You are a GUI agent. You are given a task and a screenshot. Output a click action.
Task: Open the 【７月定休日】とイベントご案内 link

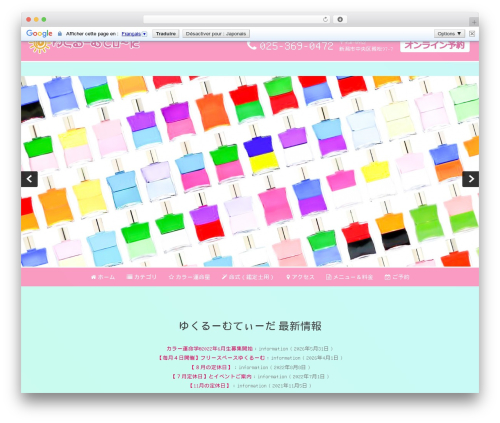211,376
